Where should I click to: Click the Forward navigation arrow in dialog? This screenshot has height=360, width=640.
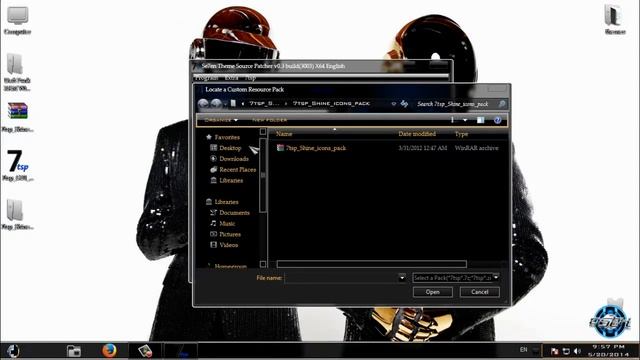click(216, 104)
